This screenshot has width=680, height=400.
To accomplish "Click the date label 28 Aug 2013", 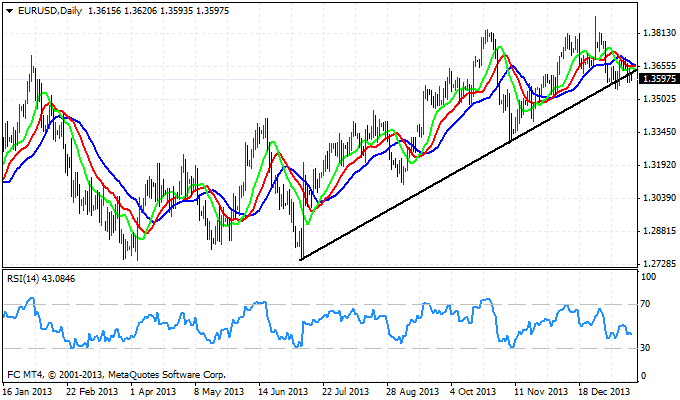I will click(x=412, y=392).
